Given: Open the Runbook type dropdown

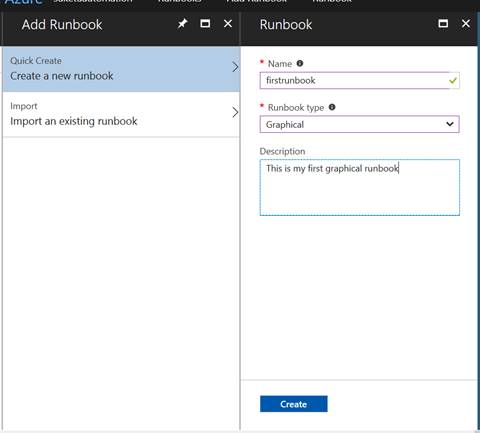Looking at the screenshot, I should point(360,124).
